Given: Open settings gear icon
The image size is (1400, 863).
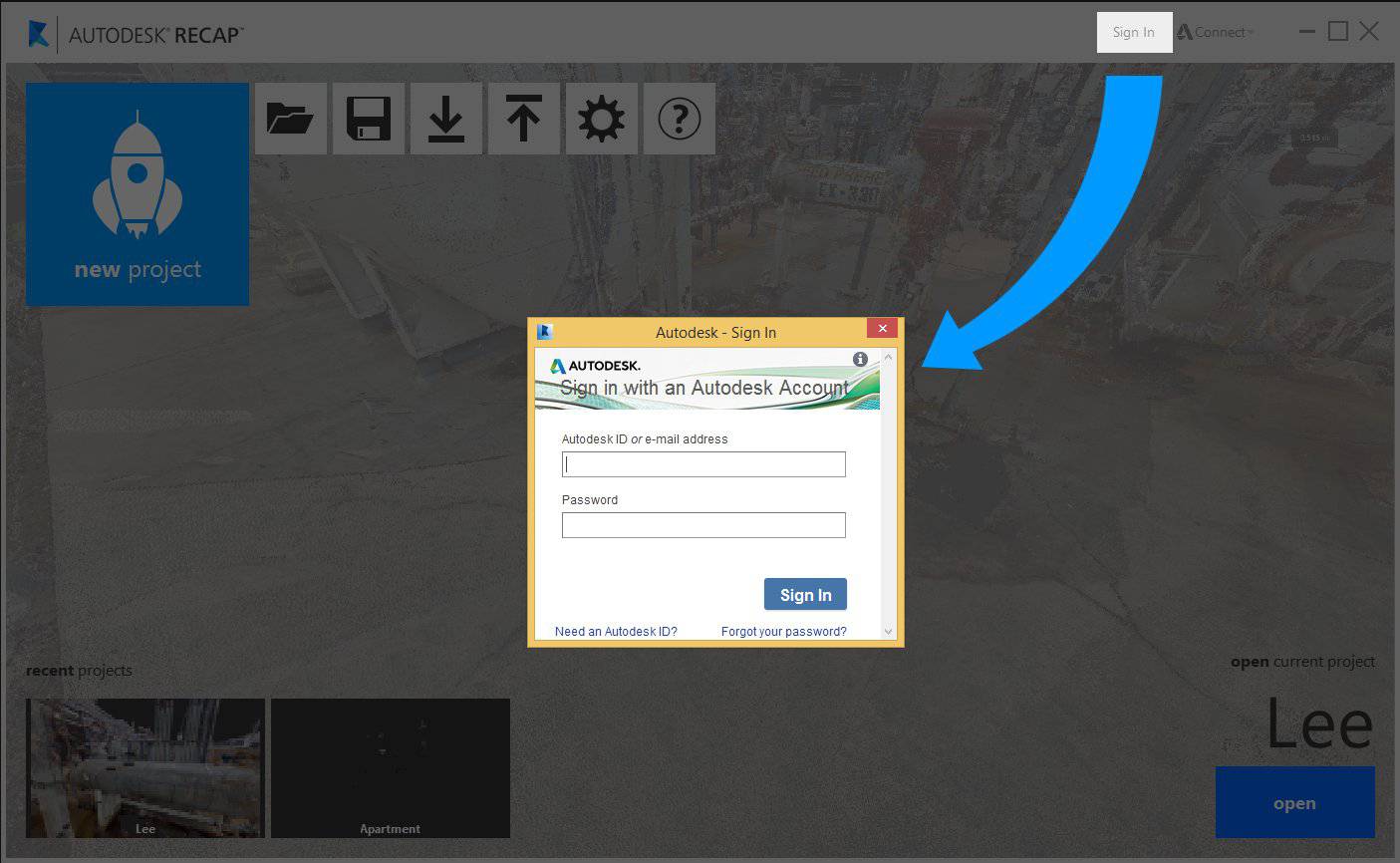Looking at the screenshot, I should 602,119.
